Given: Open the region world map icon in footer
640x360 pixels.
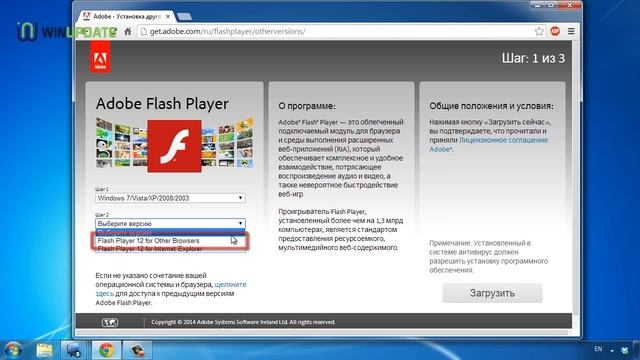Looking at the screenshot, I should coord(110,322).
